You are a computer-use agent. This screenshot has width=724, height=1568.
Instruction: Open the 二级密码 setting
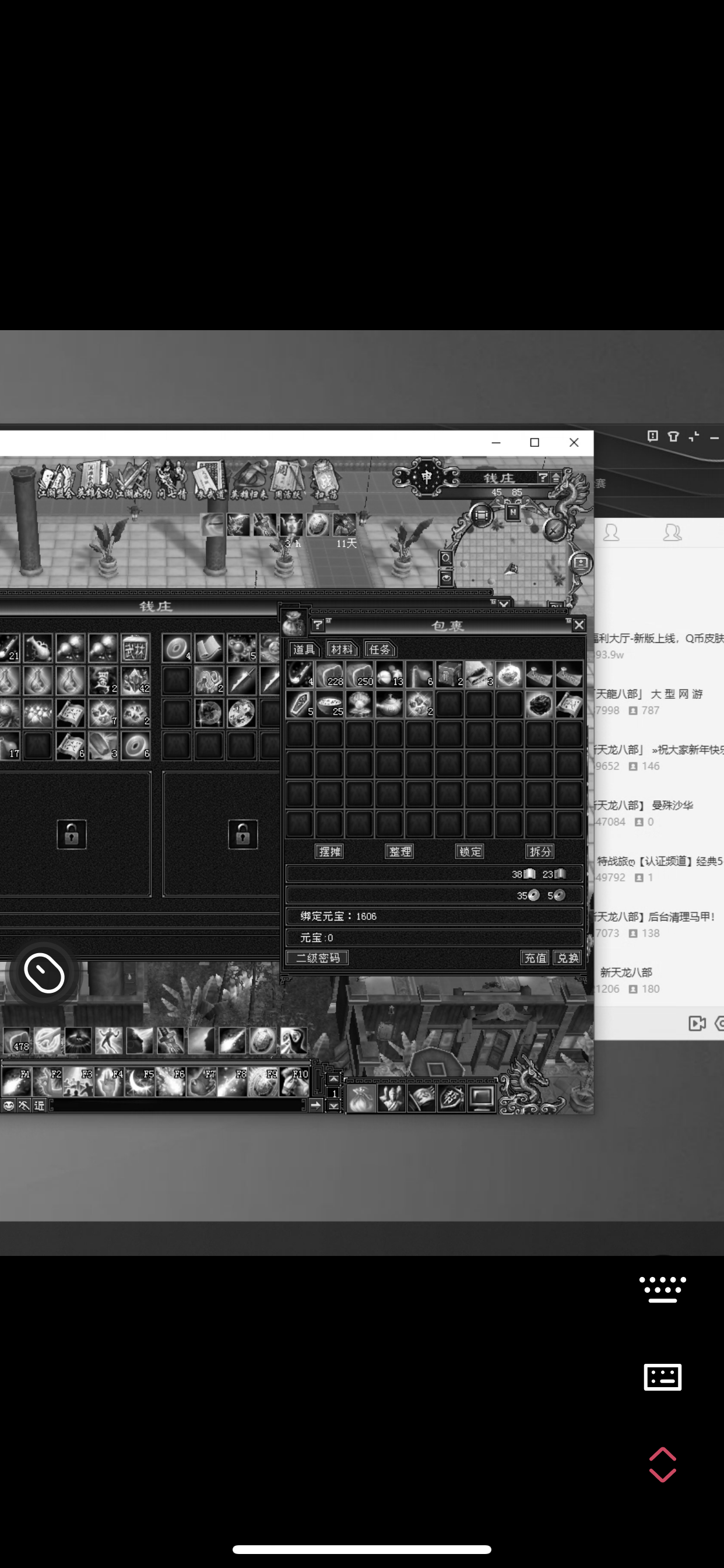point(318,958)
